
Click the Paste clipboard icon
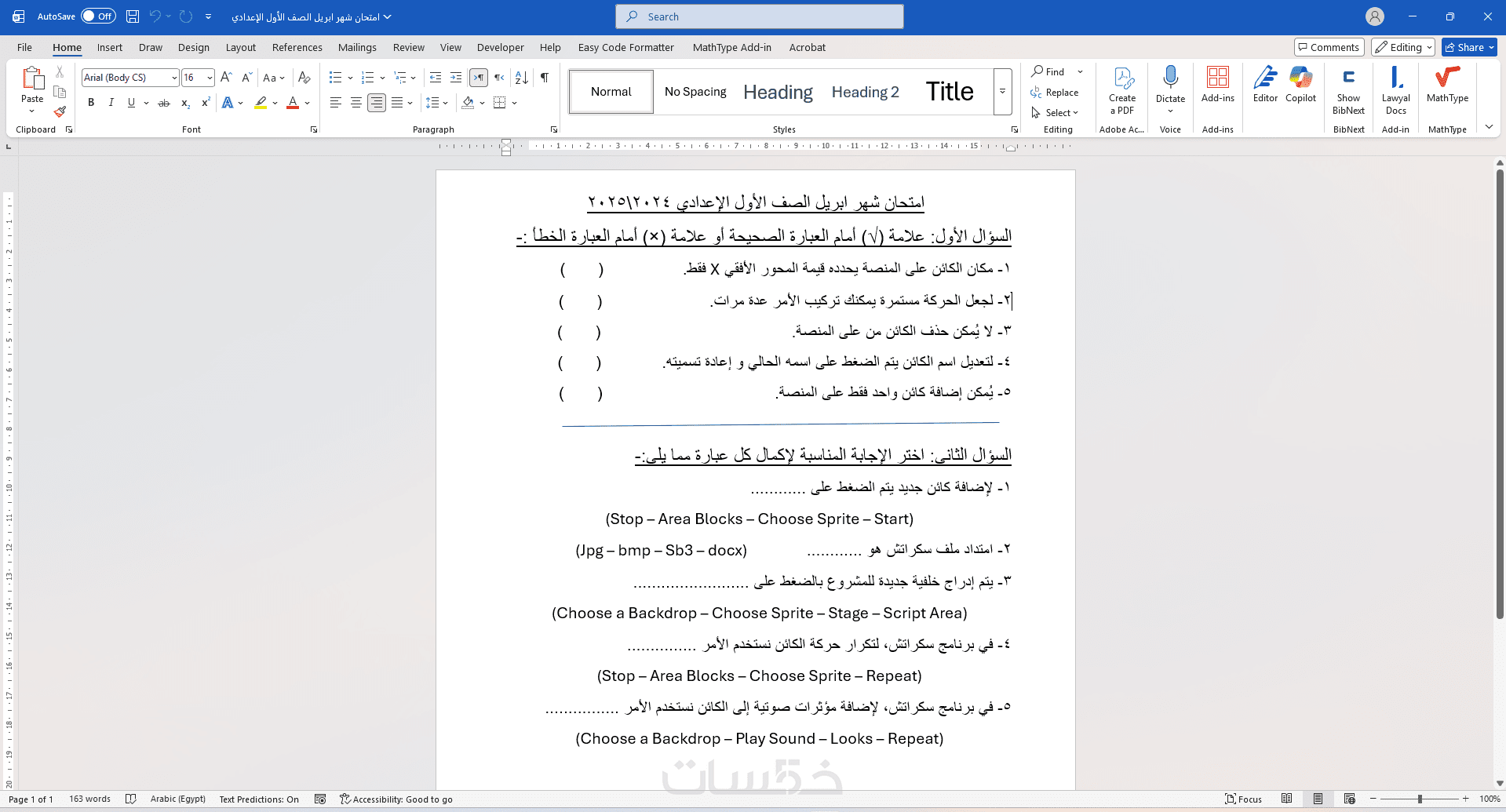tap(32, 79)
